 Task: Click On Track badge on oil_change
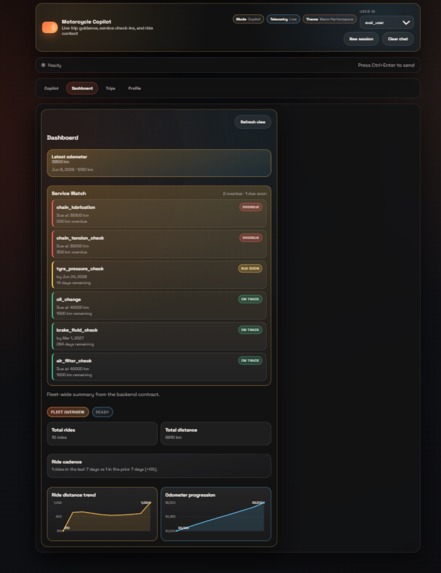point(250,299)
